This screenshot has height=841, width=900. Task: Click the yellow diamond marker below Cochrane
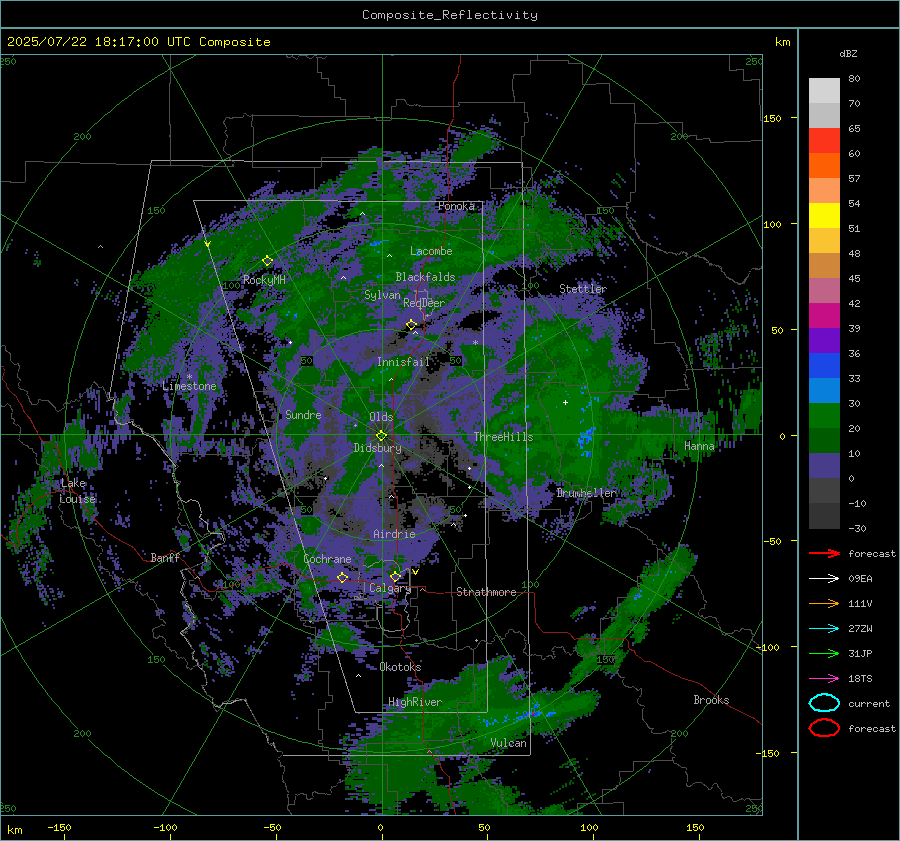pos(343,577)
